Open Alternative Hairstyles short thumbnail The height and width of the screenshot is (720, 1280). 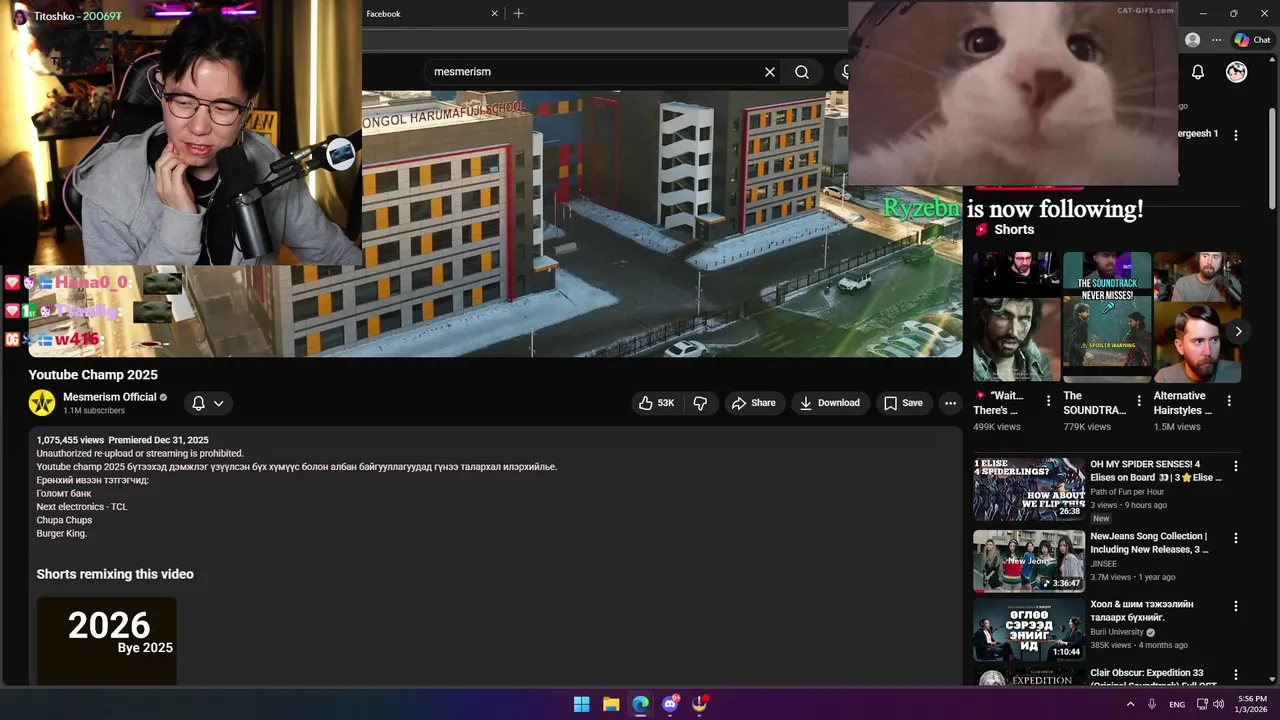1197,316
